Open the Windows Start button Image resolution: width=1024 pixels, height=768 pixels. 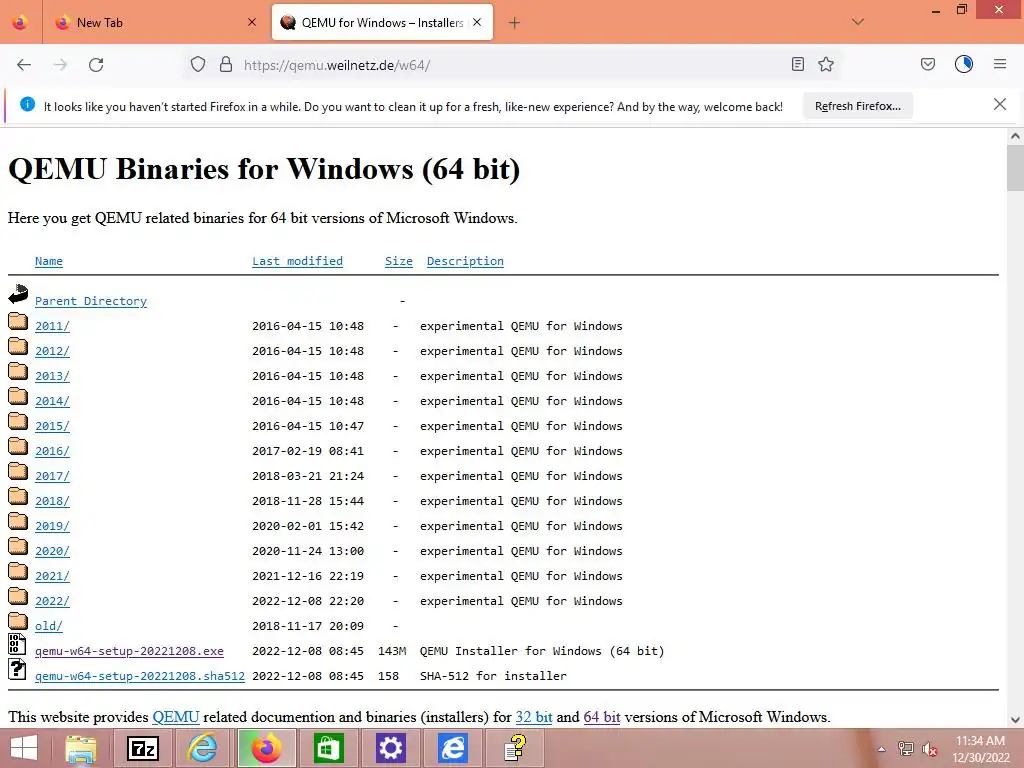click(x=24, y=748)
